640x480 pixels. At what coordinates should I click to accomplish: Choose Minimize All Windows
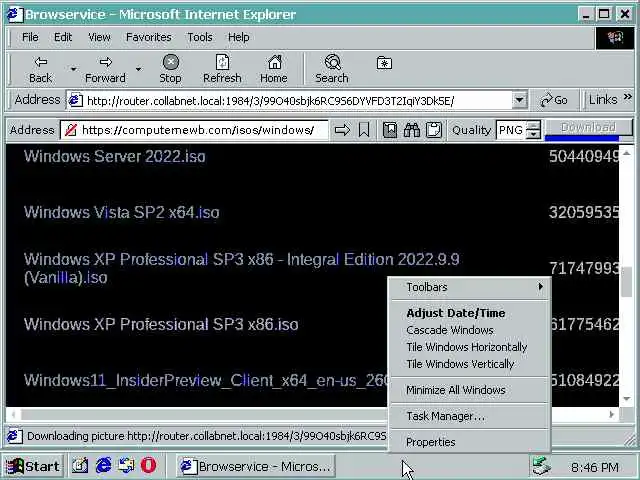[469, 390]
